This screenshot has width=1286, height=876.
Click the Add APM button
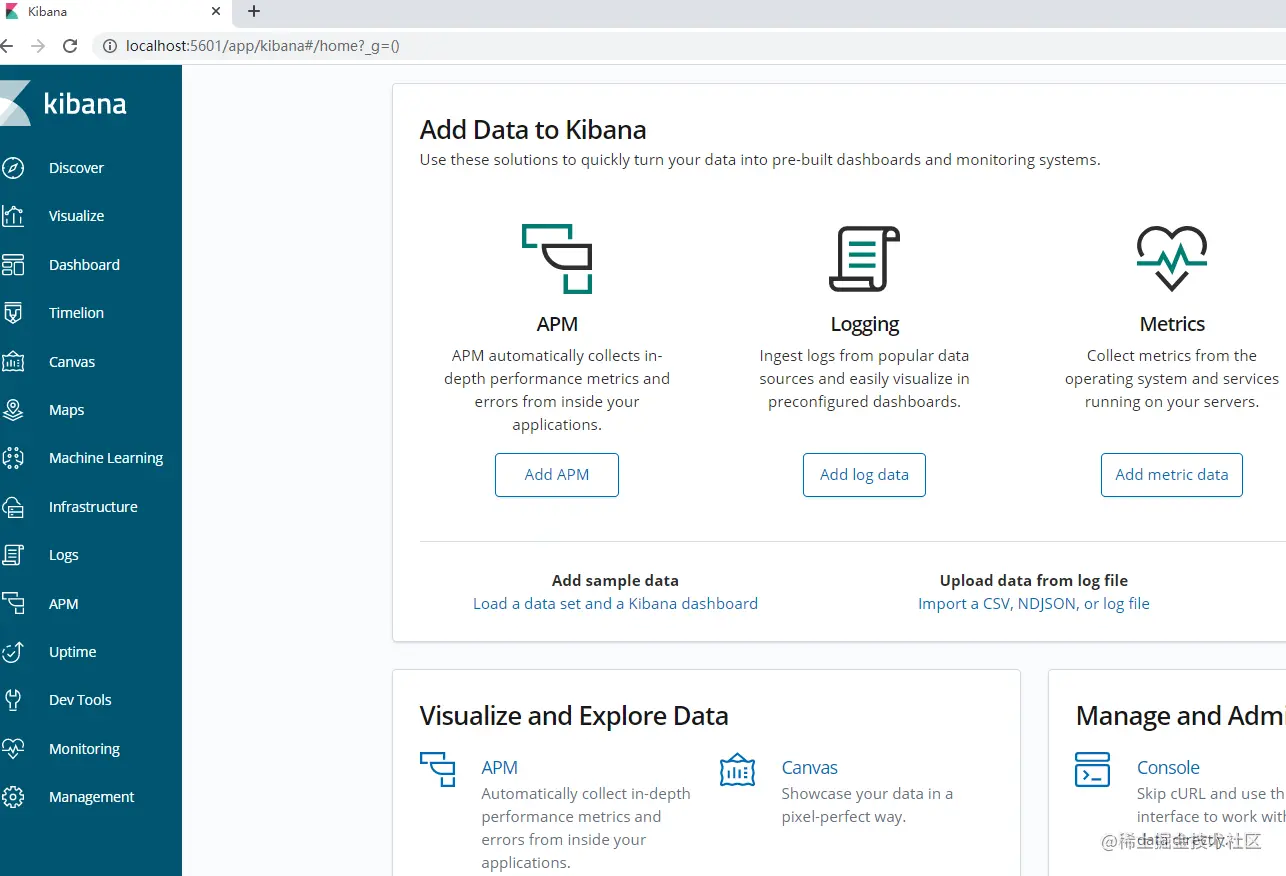pos(557,475)
